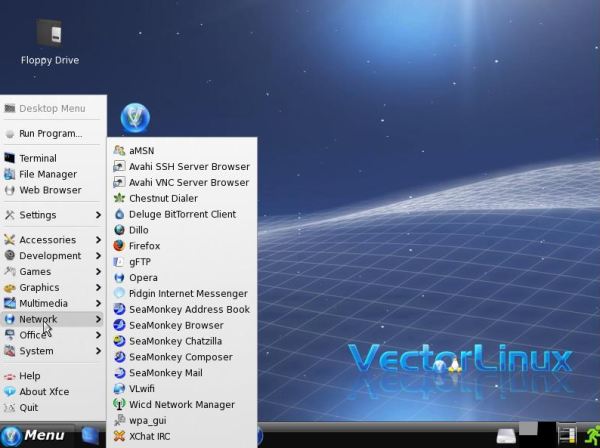Click the SeaMonkey Address Book icon
This screenshot has height=448, width=600.
click(x=119, y=309)
